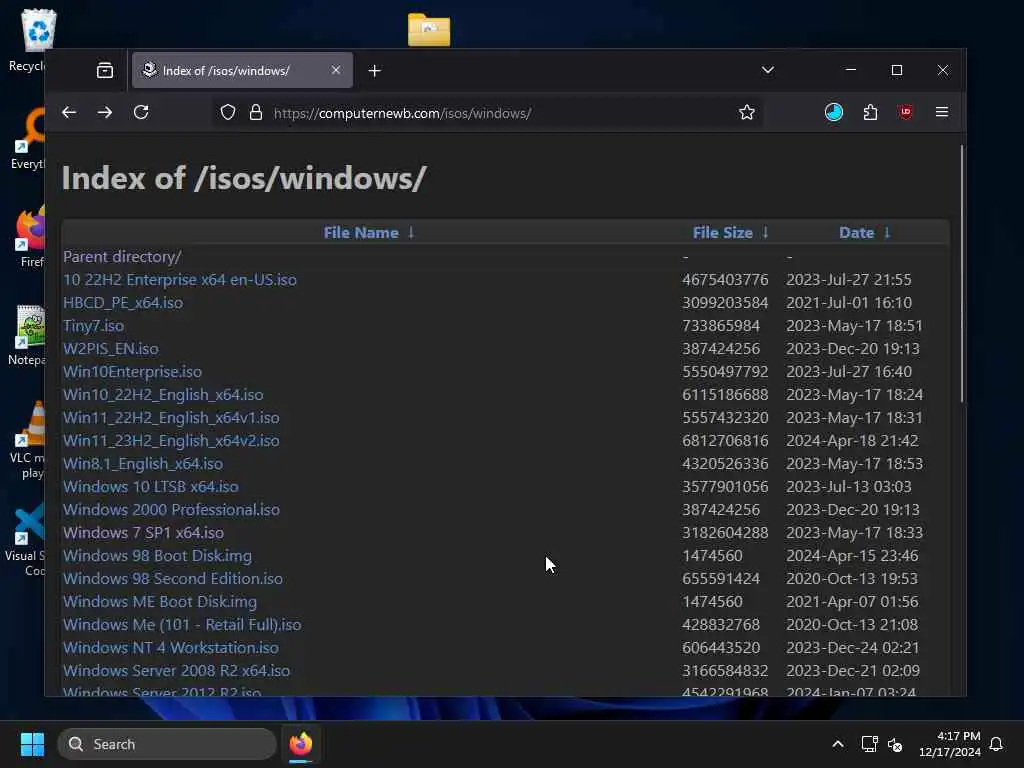Download Win10_22H2_English_x64.iso

(163, 394)
